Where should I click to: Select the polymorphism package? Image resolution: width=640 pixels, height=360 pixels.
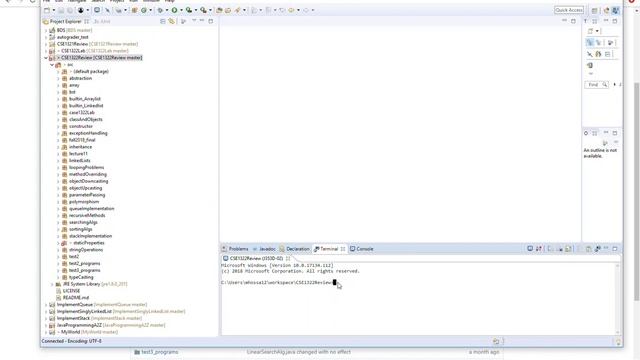click(x=84, y=202)
